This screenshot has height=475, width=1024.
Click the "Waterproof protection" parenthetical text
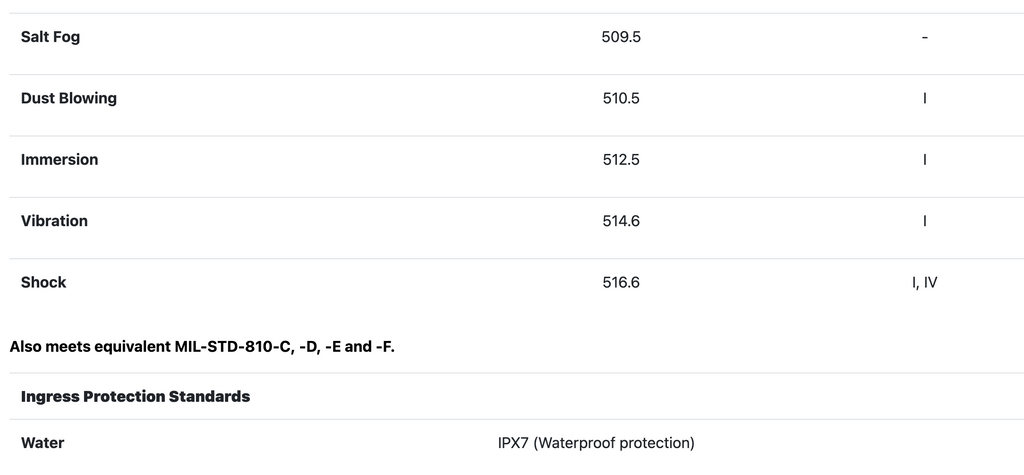614,442
